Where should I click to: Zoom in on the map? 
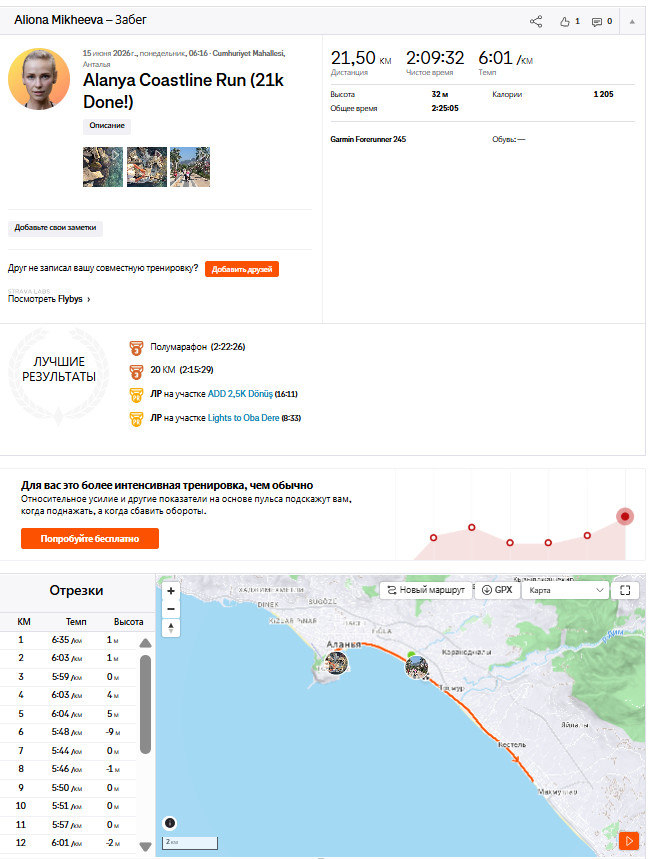[171, 591]
